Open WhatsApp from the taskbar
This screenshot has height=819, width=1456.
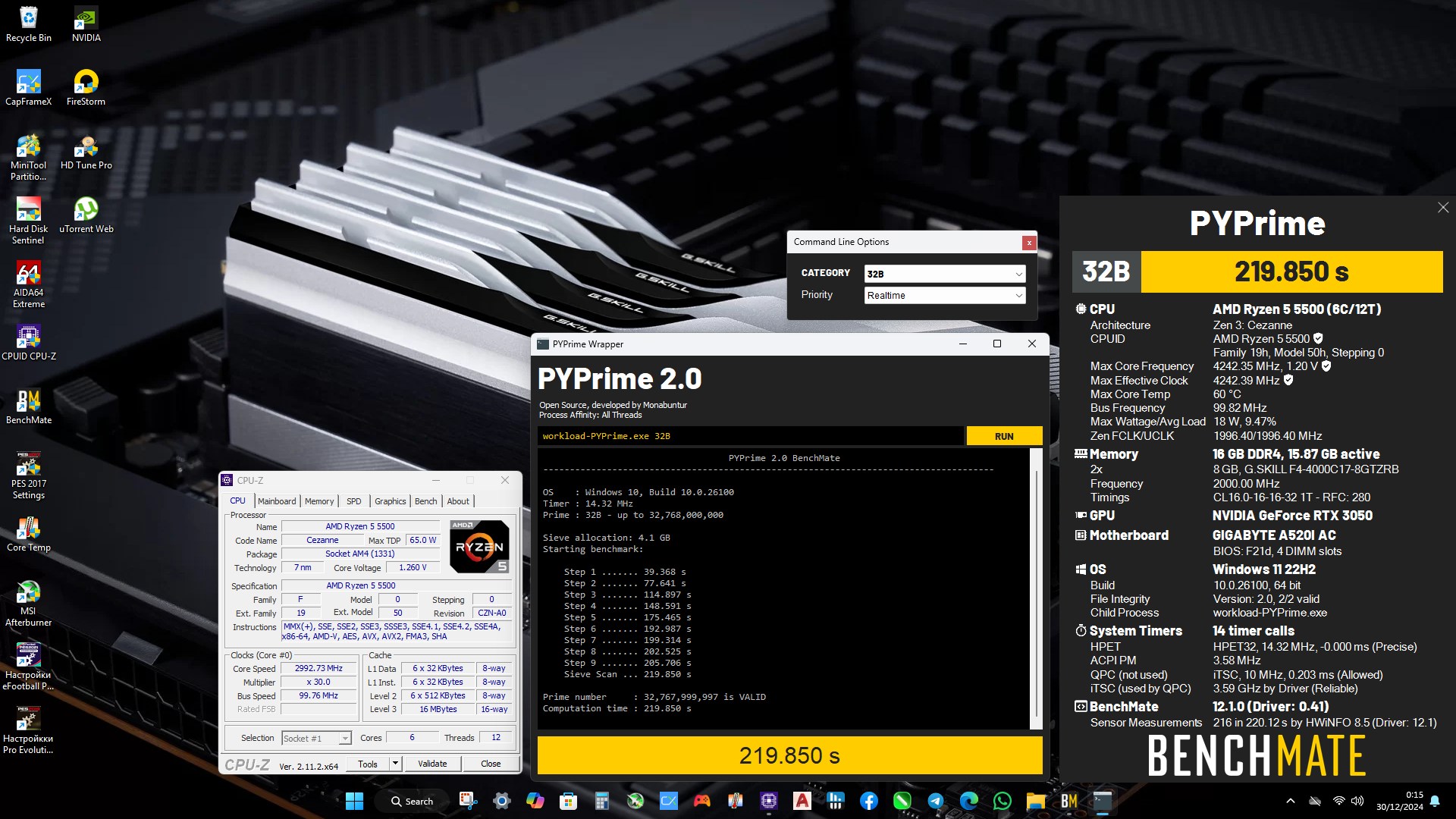click(1003, 801)
